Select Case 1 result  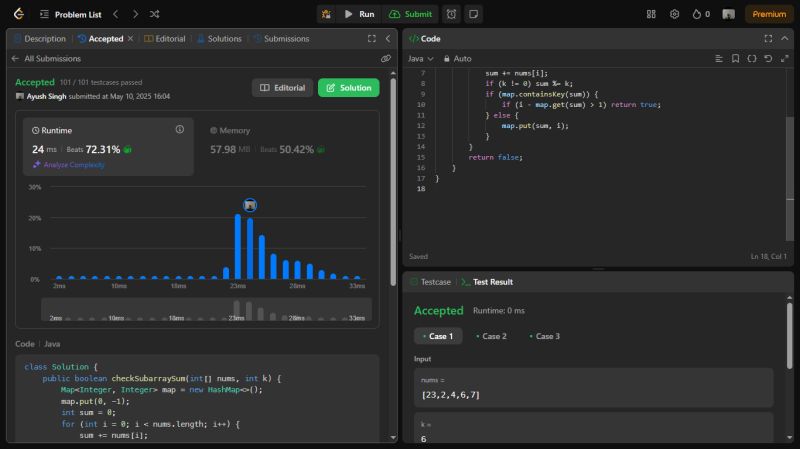point(438,336)
